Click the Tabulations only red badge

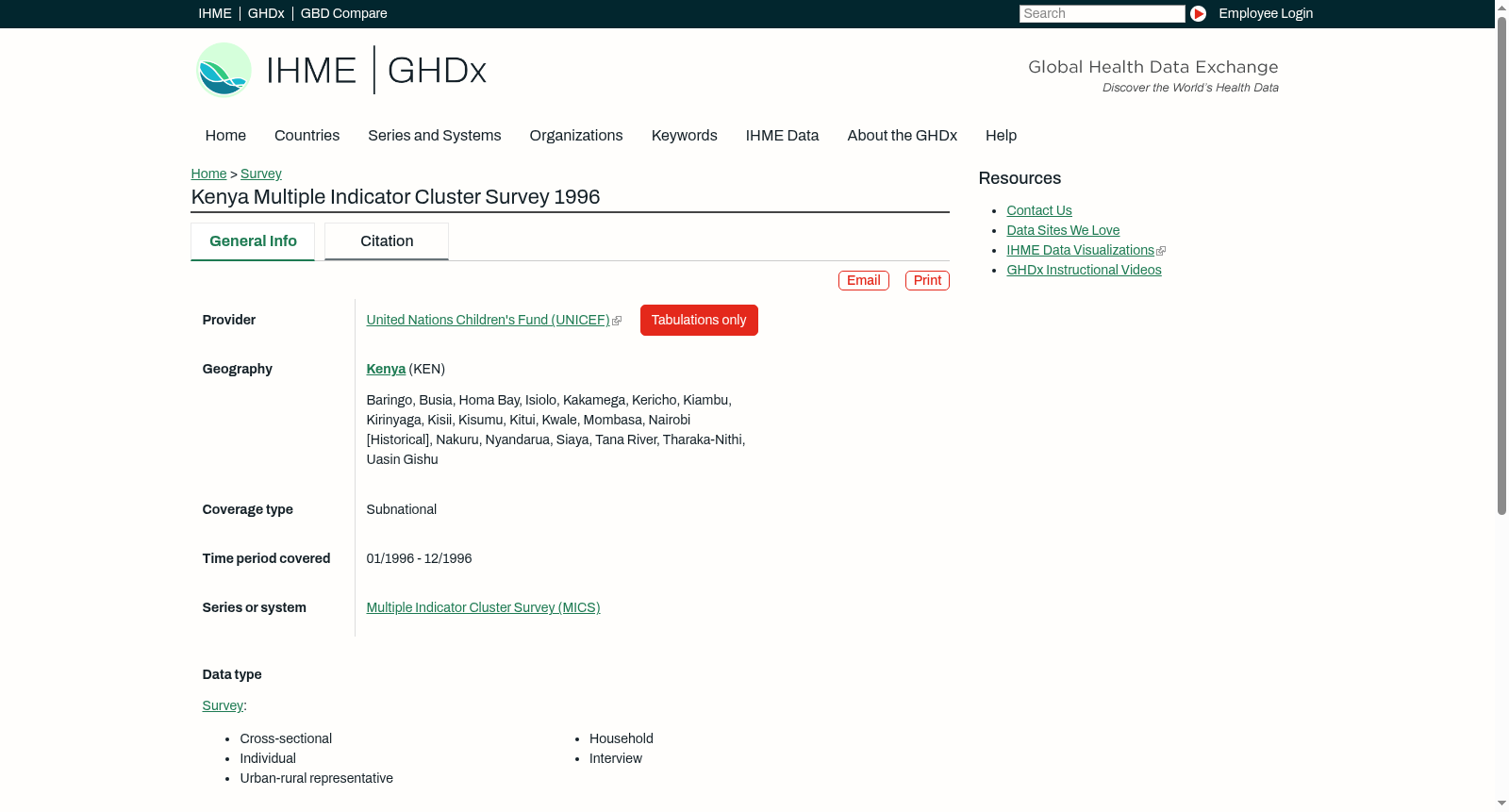click(x=699, y=320)
